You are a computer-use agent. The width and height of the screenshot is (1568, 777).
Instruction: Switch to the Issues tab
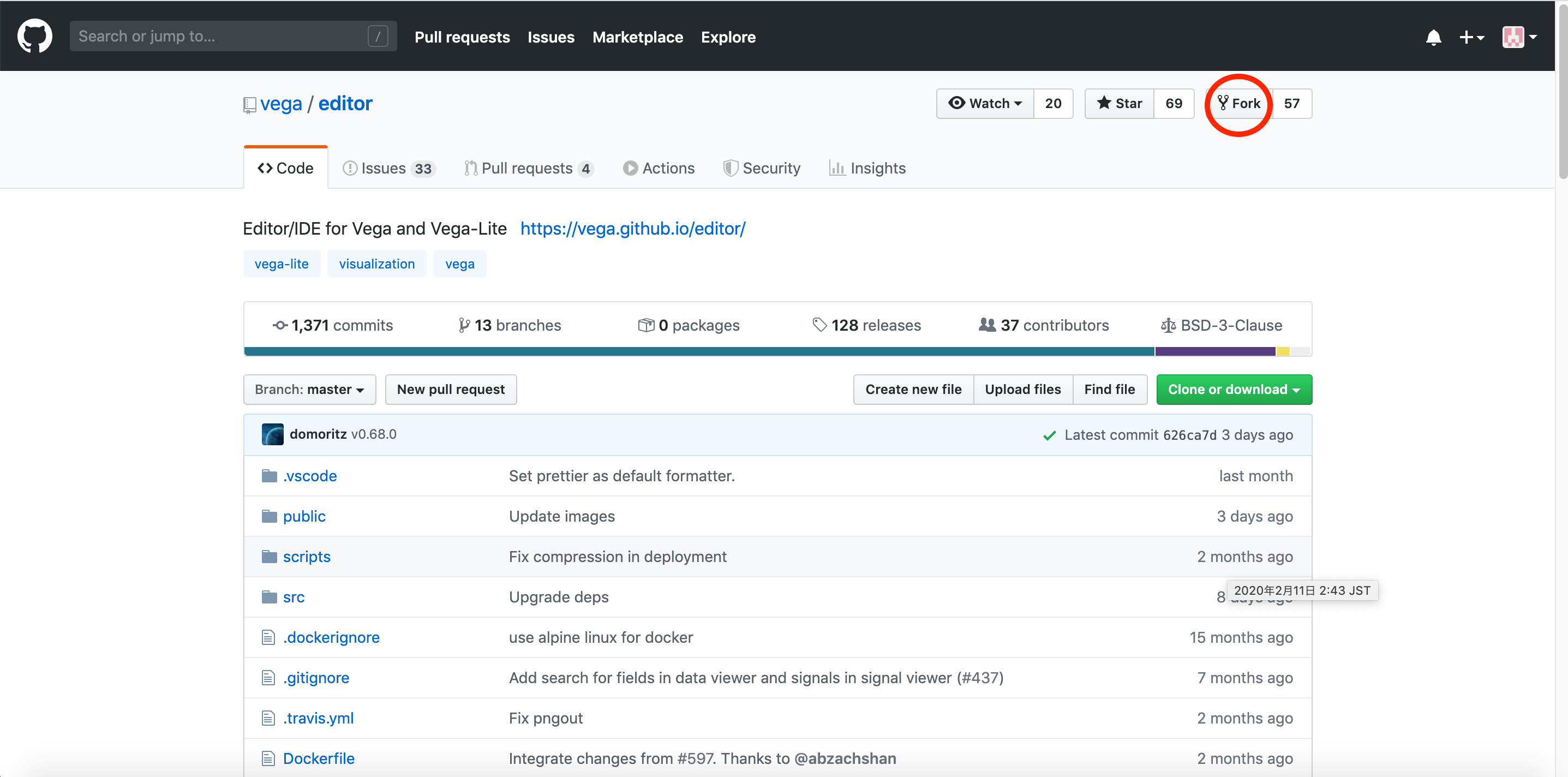point(389,168)
